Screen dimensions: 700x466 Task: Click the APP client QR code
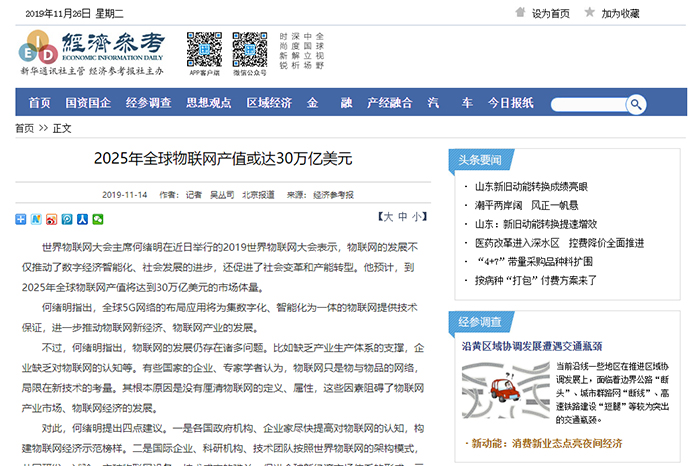pyautogui.click(x=204, y=50)
